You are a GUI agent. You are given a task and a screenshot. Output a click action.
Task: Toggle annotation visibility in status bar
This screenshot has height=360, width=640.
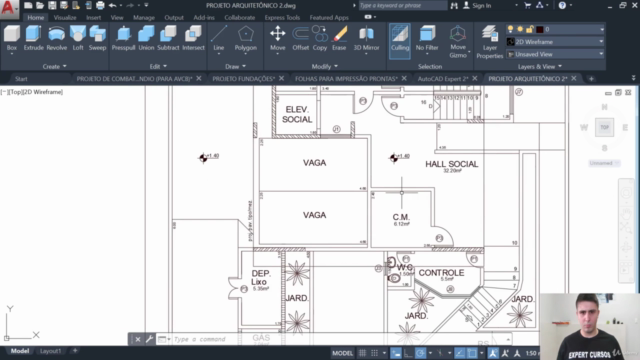click(x=493, y=353)
